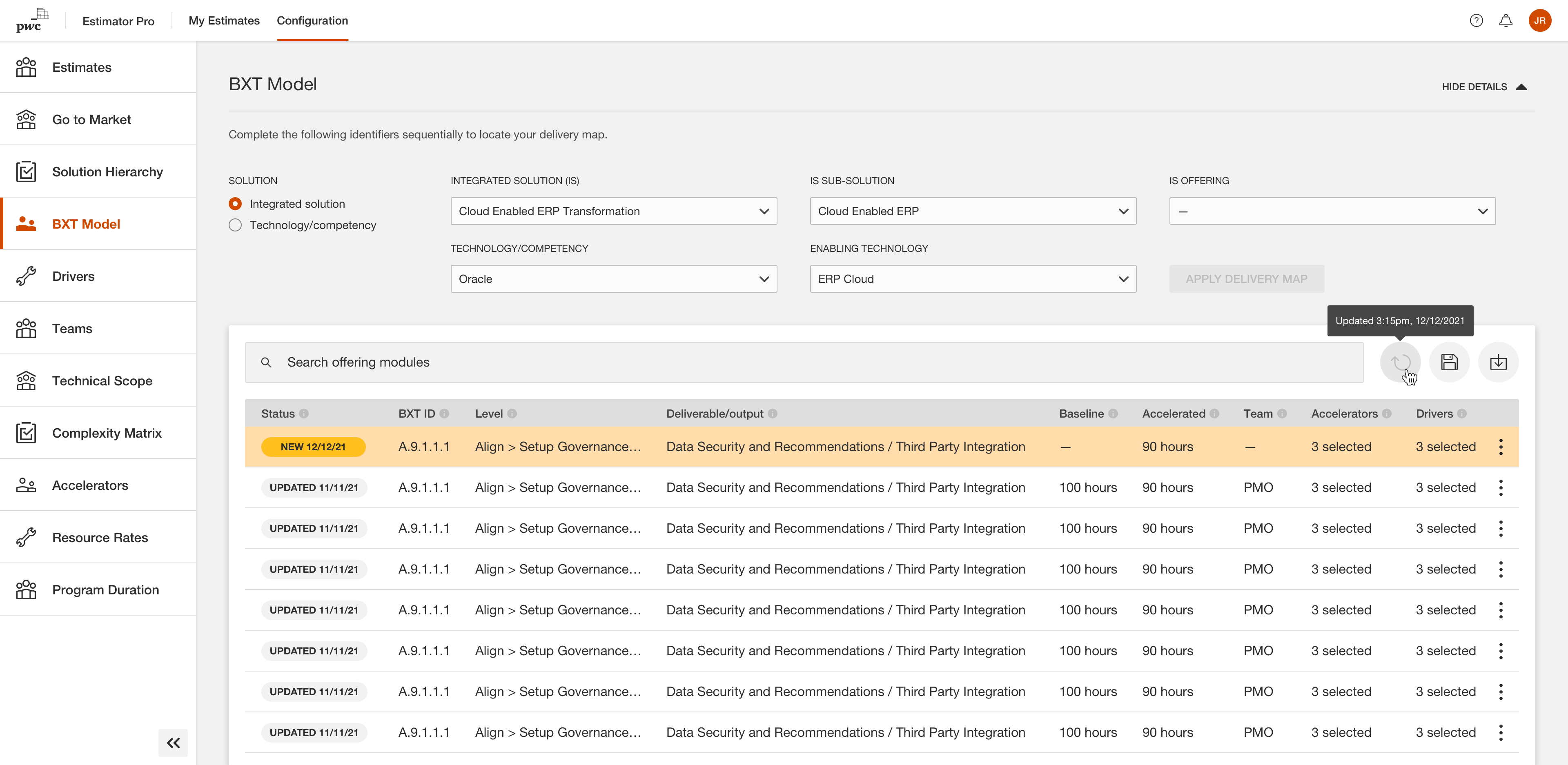
Task: Open Program Duration sidebar item
Action: click(98, 590)
